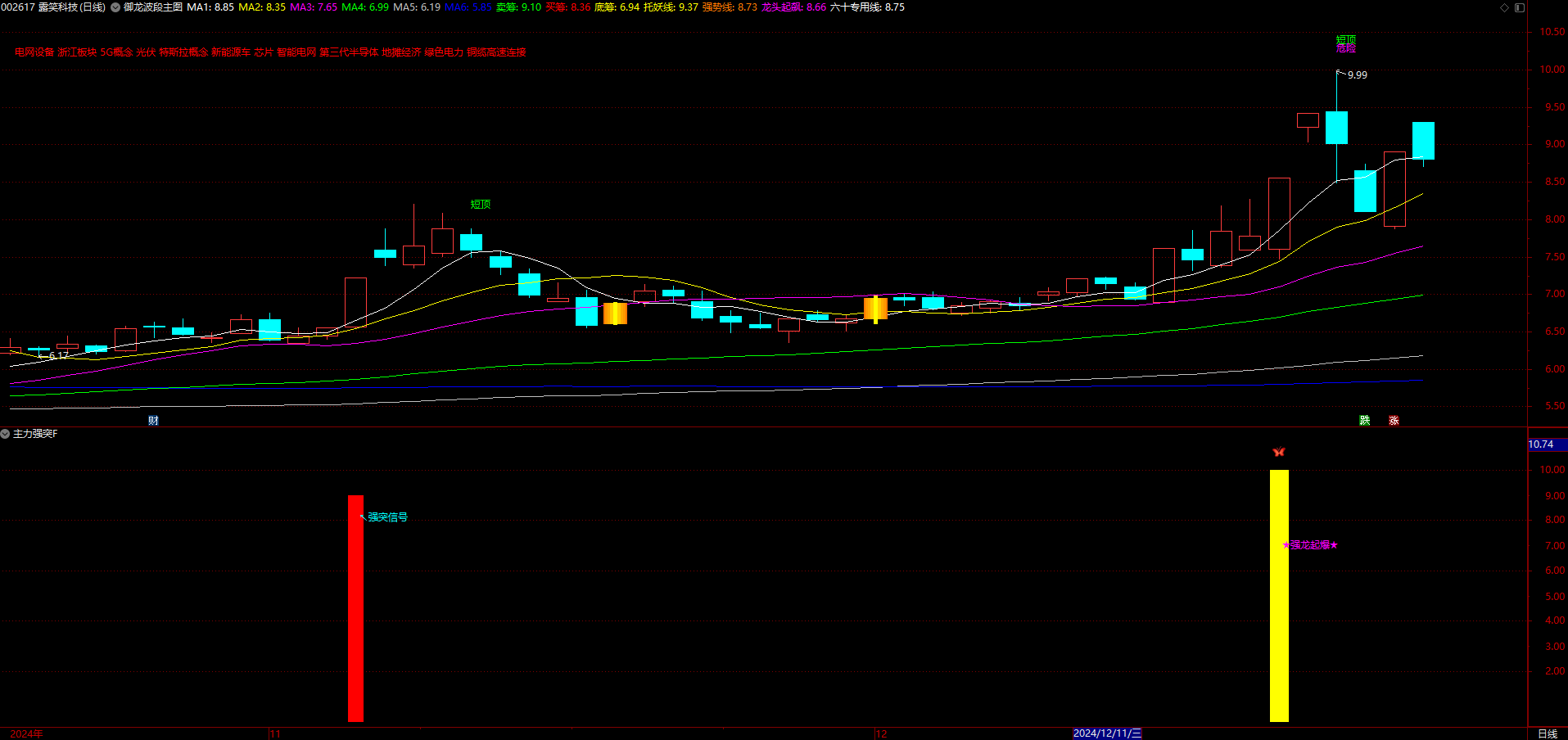1568x740 pixels.
Task: Click the 芯片 concept tag
Action: pyautogui.click(x=264, y=52)
